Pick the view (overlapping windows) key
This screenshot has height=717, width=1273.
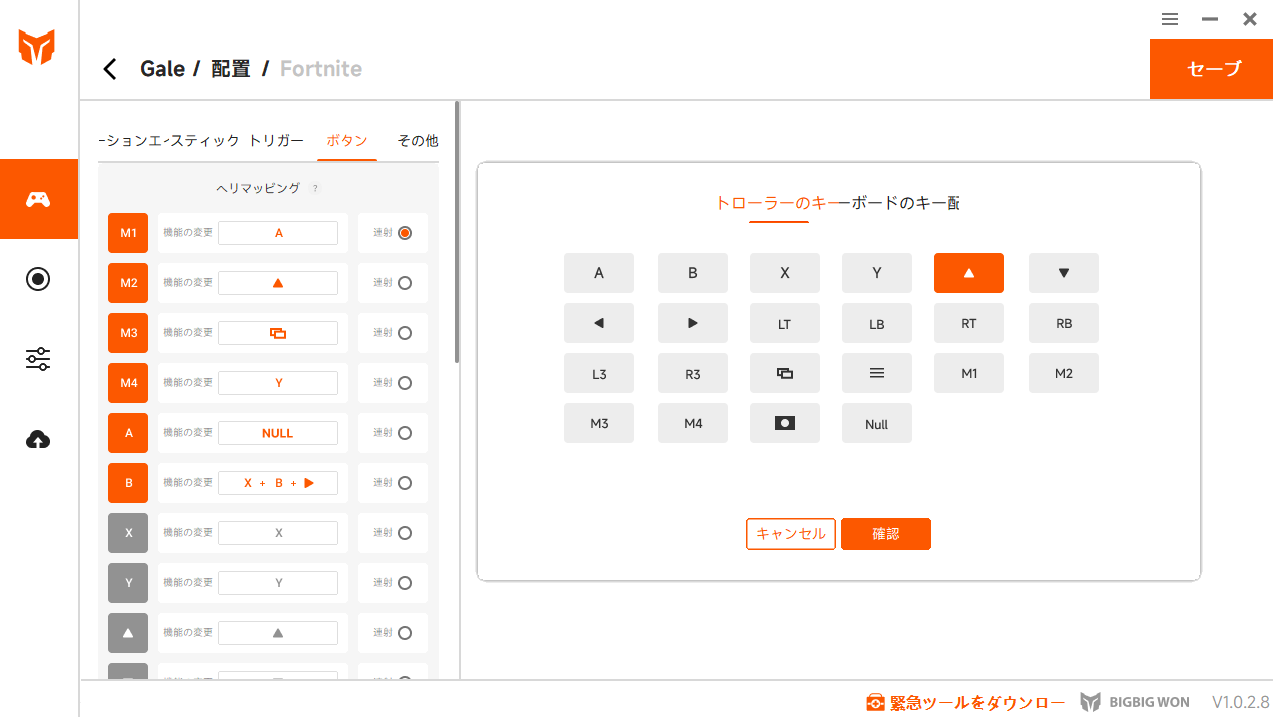coord(784,373)
